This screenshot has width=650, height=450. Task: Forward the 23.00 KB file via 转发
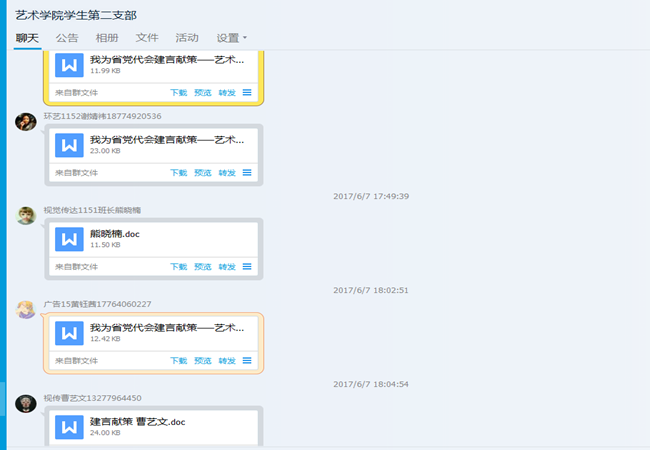click(x=227, y=172)
